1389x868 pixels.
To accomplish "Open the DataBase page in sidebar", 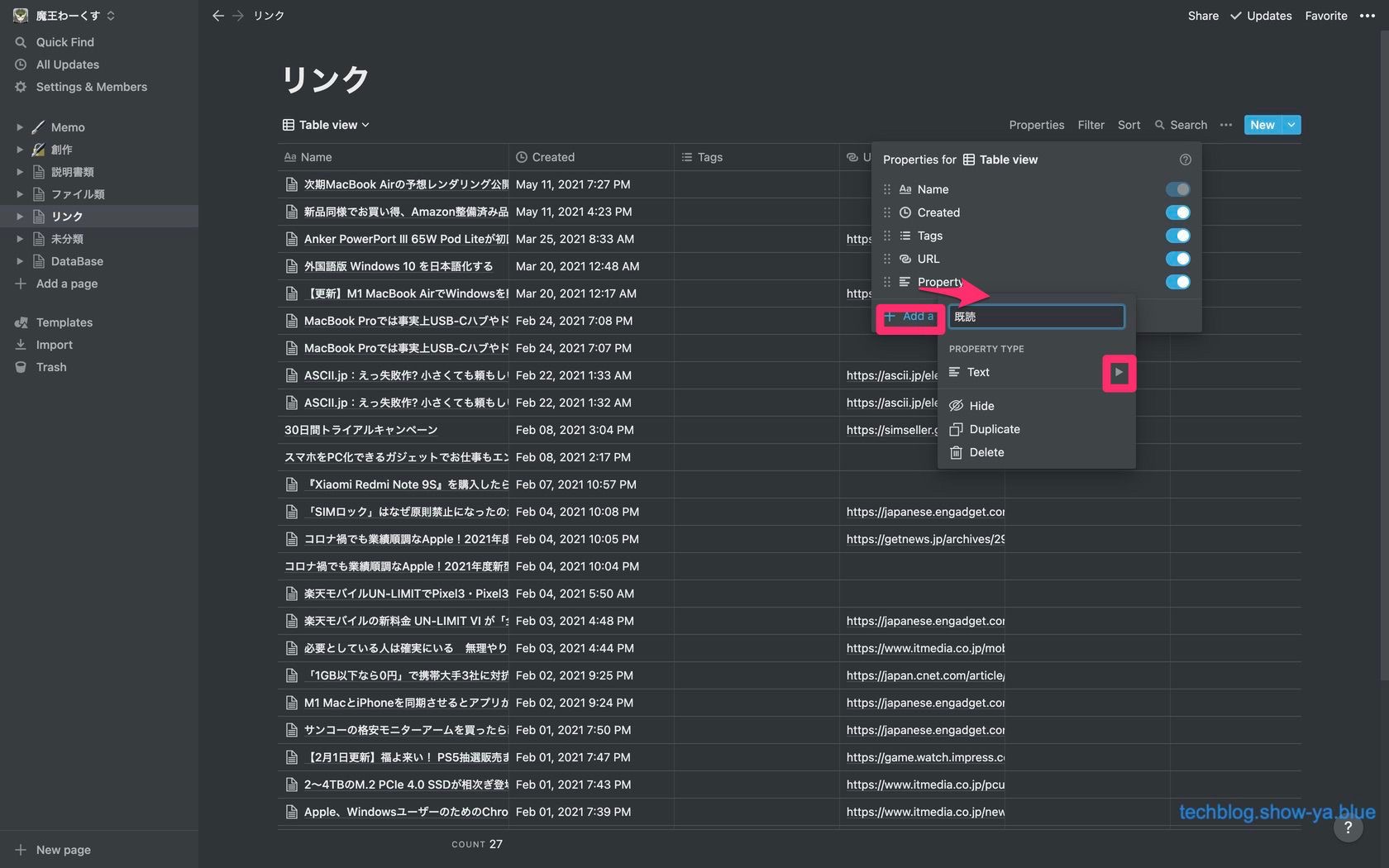I will pyautogui.click(x=77, y=261).
